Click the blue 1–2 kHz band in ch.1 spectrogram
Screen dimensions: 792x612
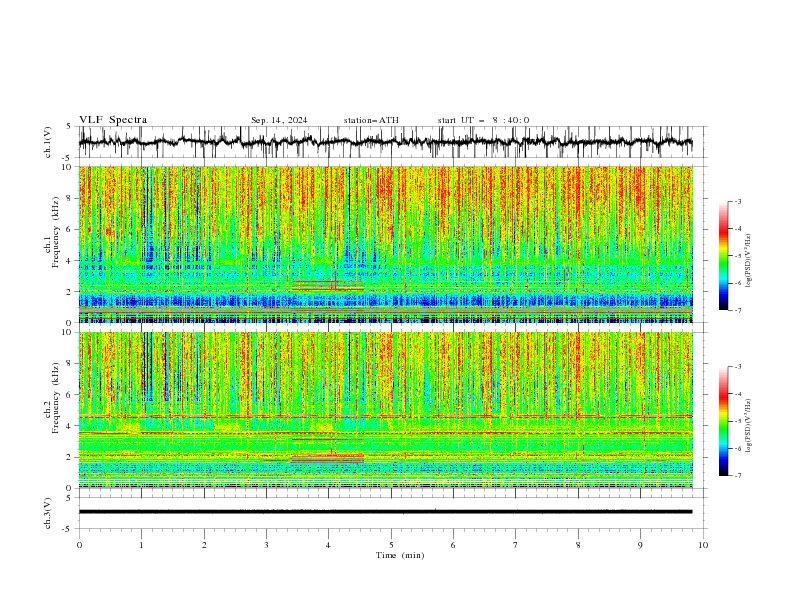(385, 301)
